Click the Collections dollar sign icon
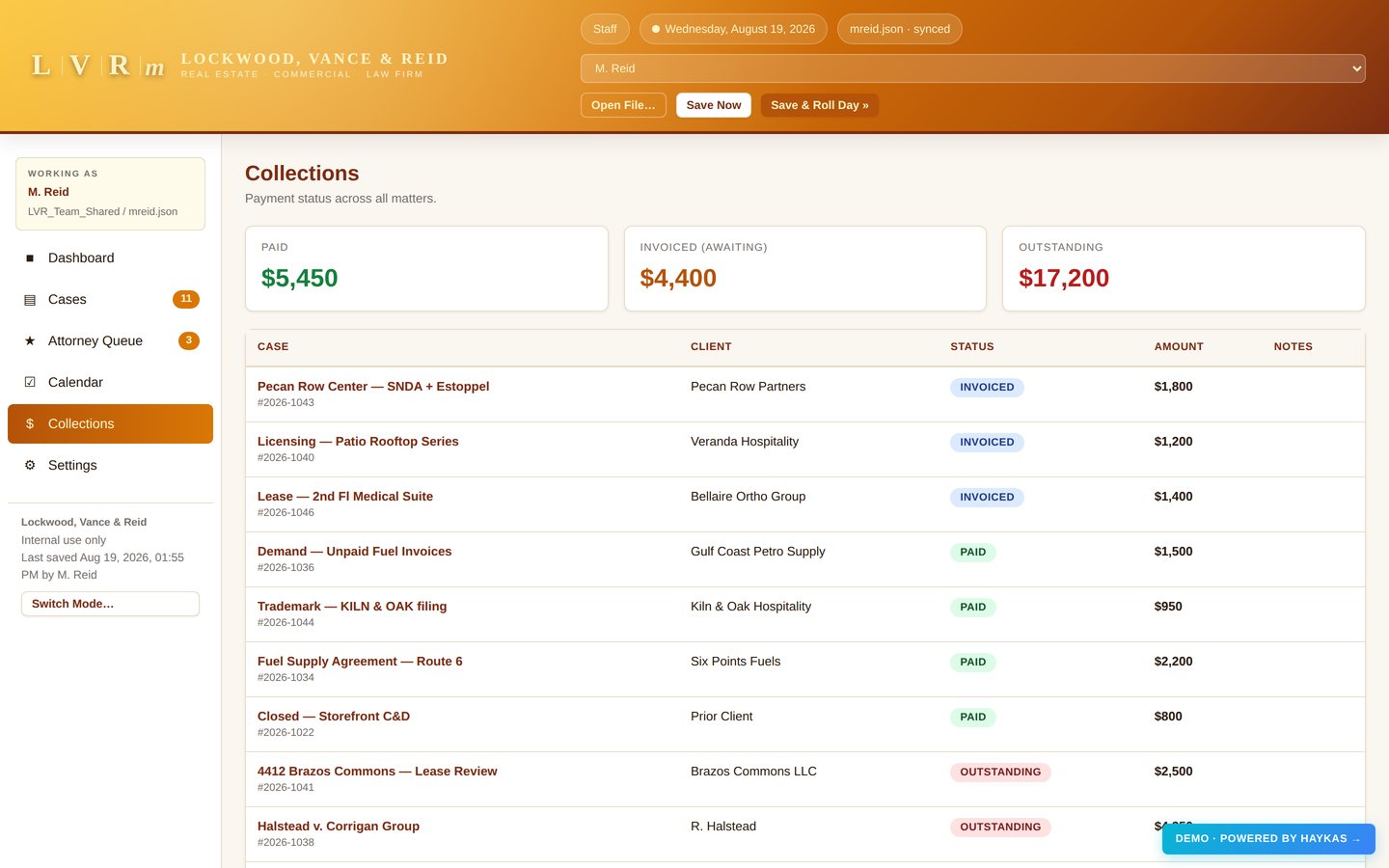The image size is (1389, 868). 30,424
